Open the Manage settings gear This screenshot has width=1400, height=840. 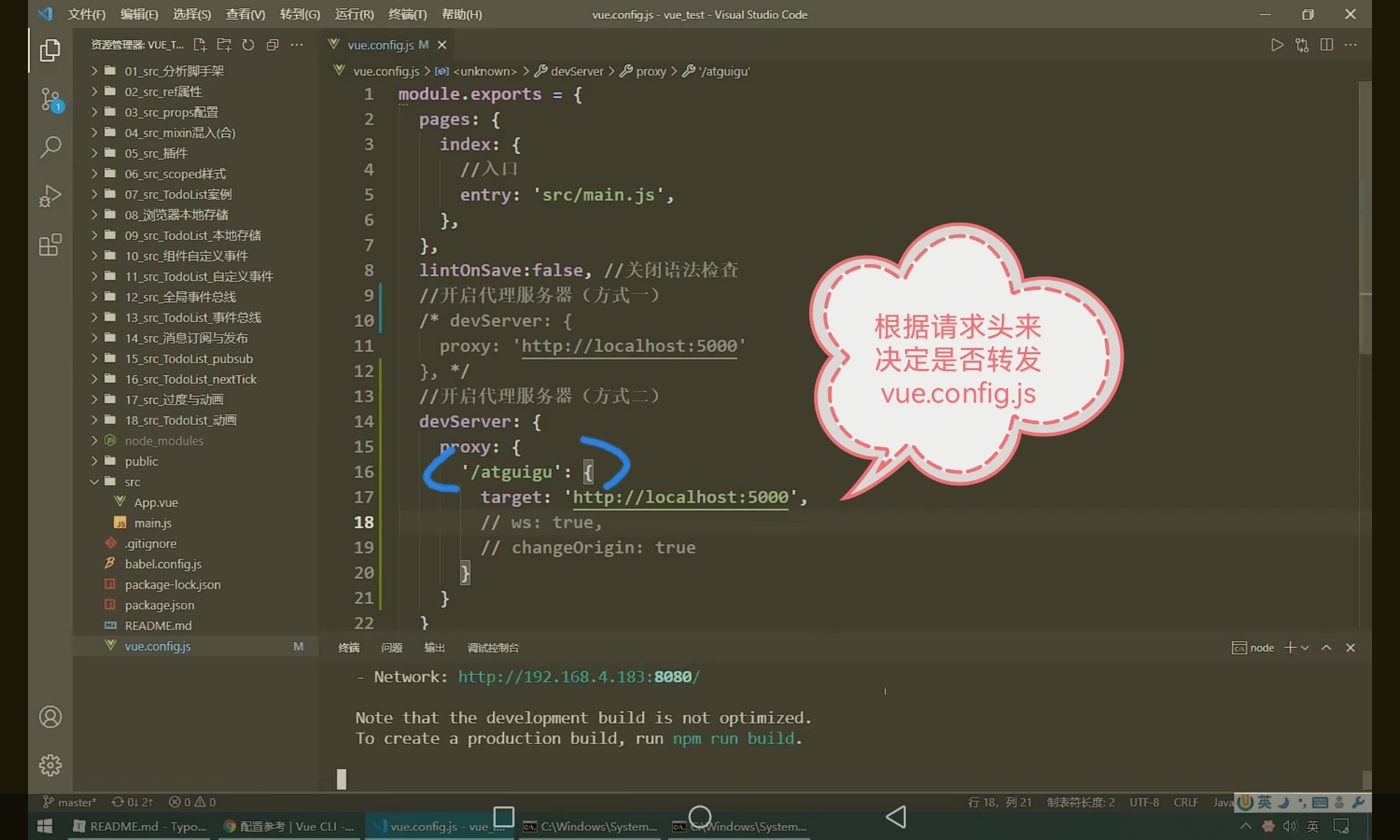50,765
